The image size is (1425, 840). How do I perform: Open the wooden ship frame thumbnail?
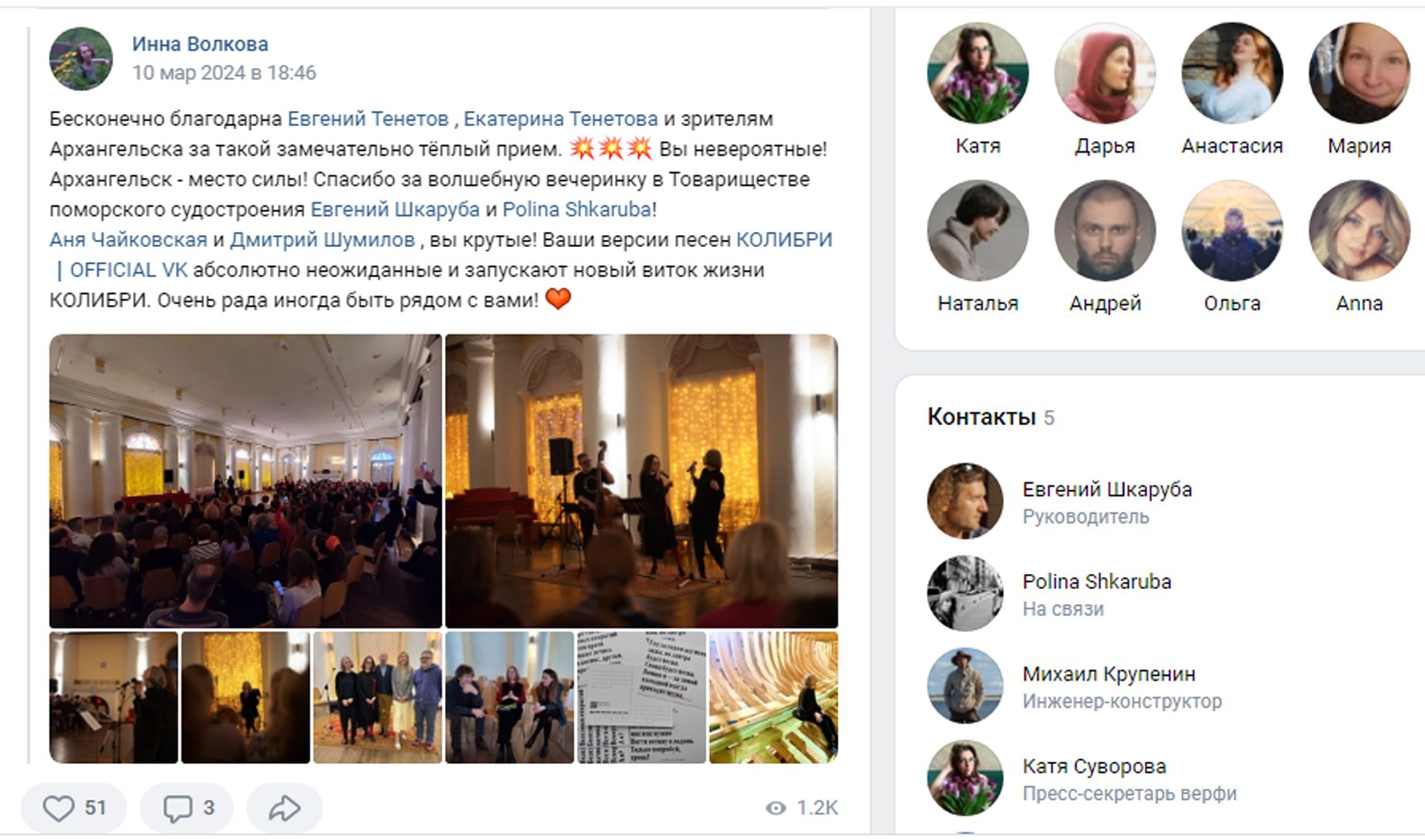773,697
